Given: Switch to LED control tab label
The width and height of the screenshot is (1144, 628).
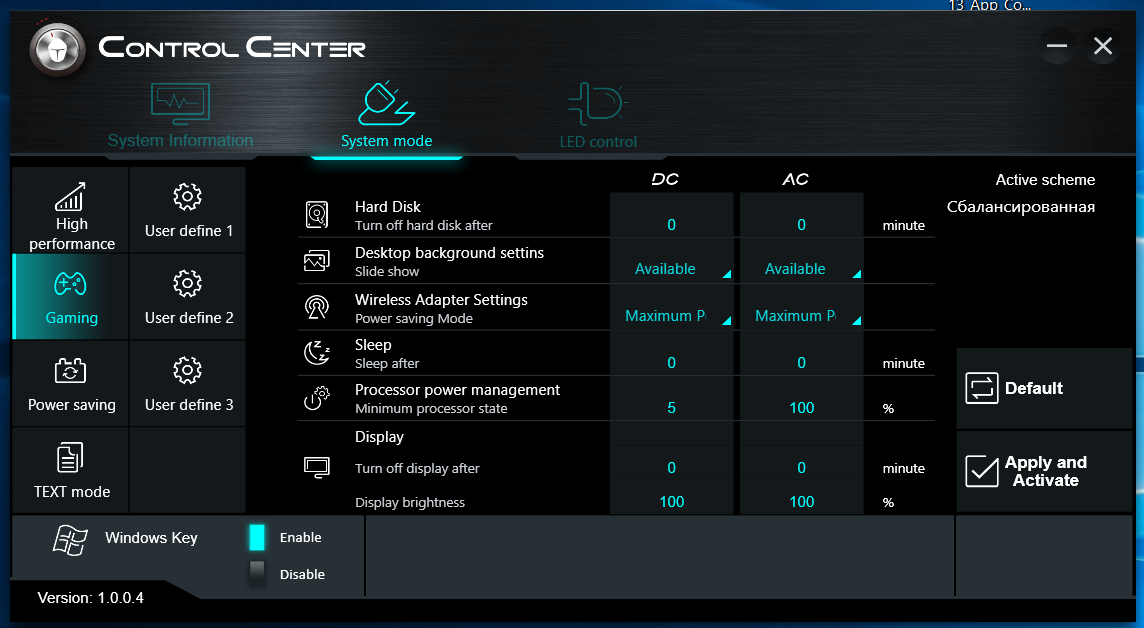Looking at the screenshot, I should [x=598, y=142].
